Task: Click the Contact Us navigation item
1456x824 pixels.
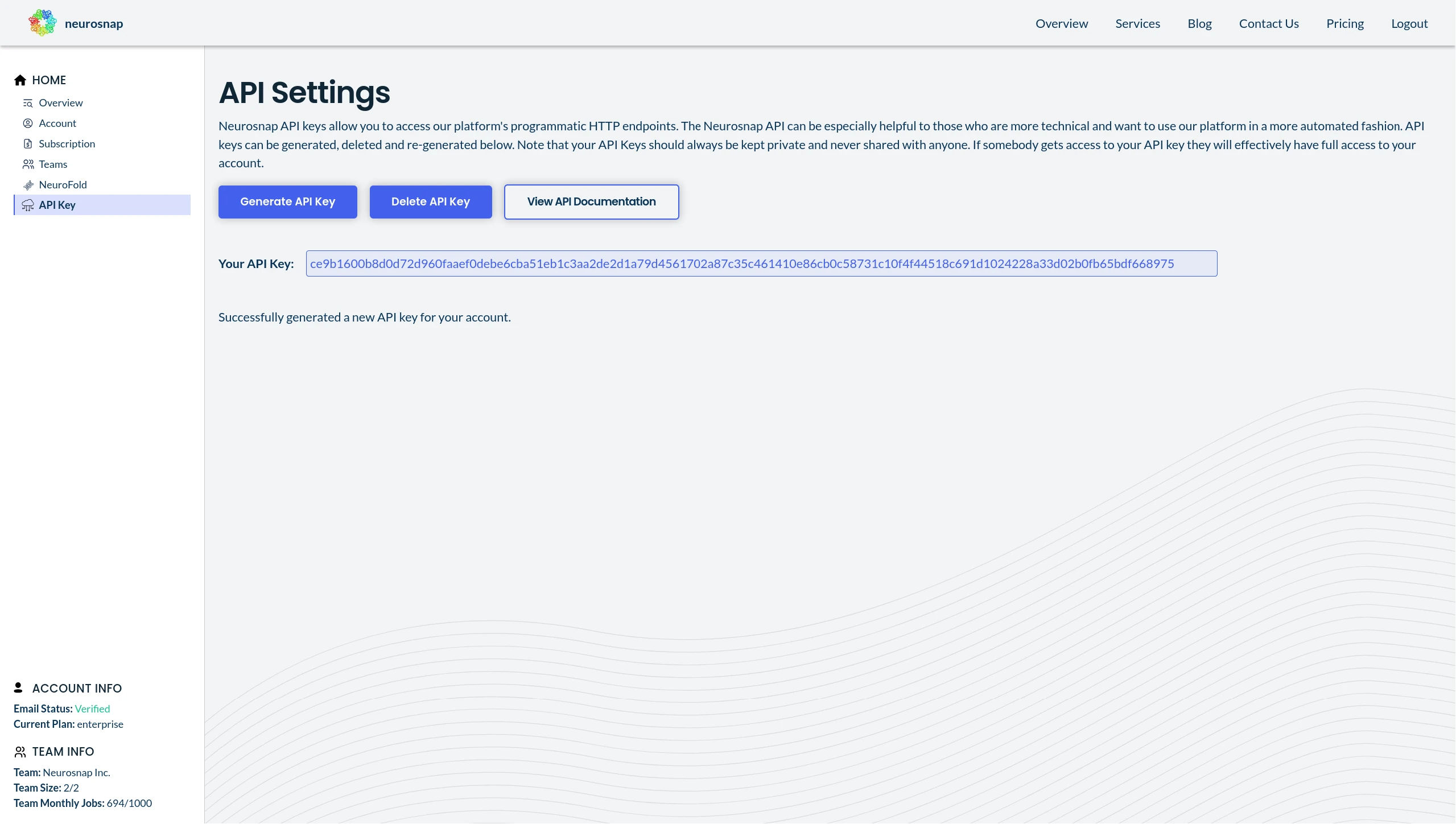Action: click(x=1269, y=23)
